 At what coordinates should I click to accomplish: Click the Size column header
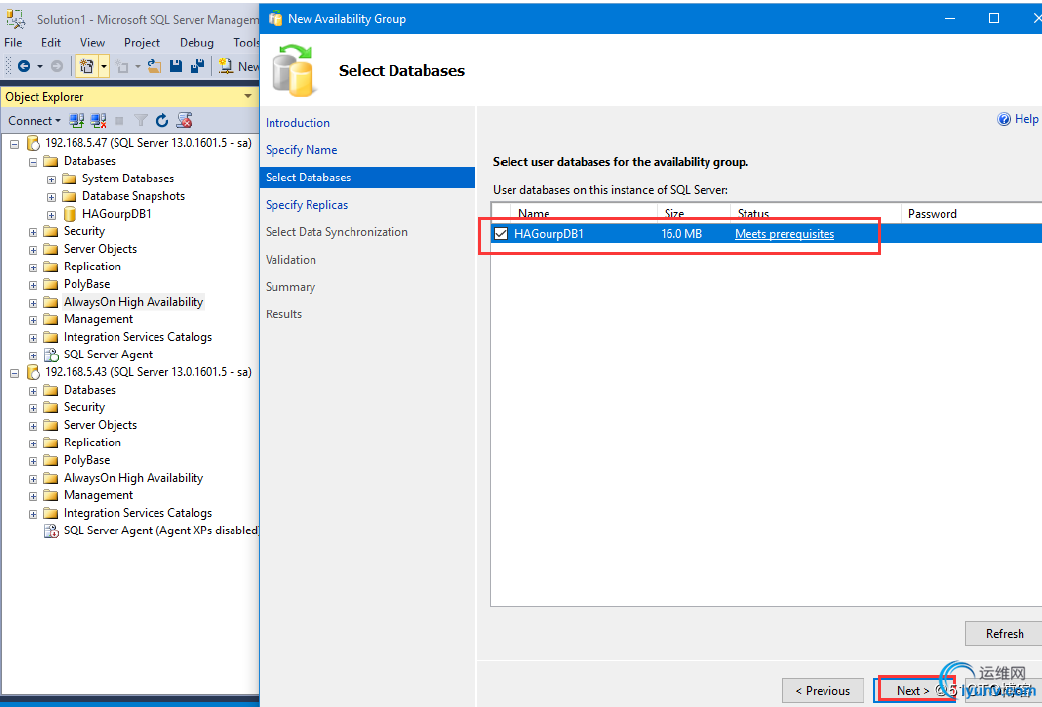pos(694,213)
